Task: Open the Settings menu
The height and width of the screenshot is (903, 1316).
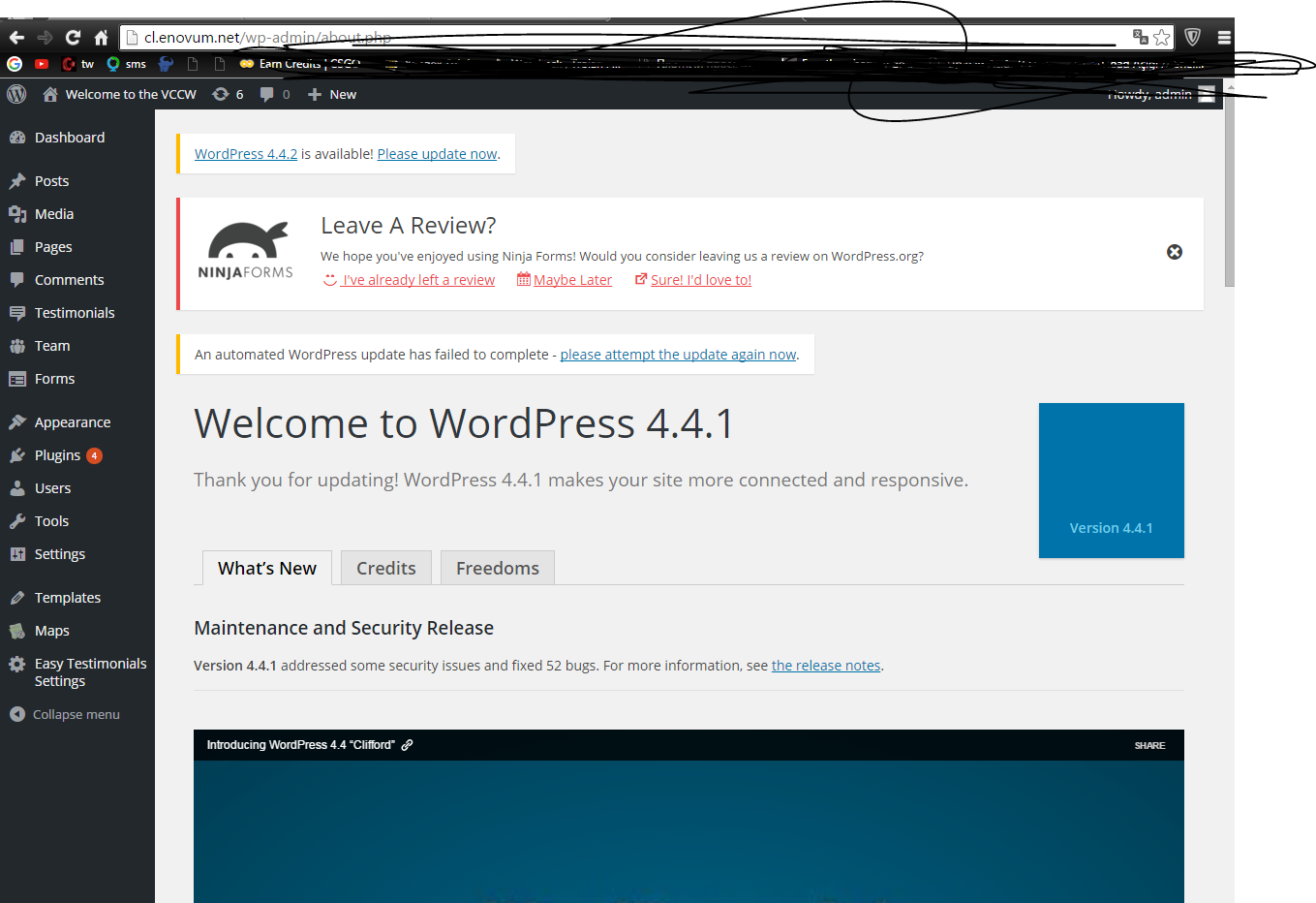Action: pyautogui.click(x=77, y=554)
